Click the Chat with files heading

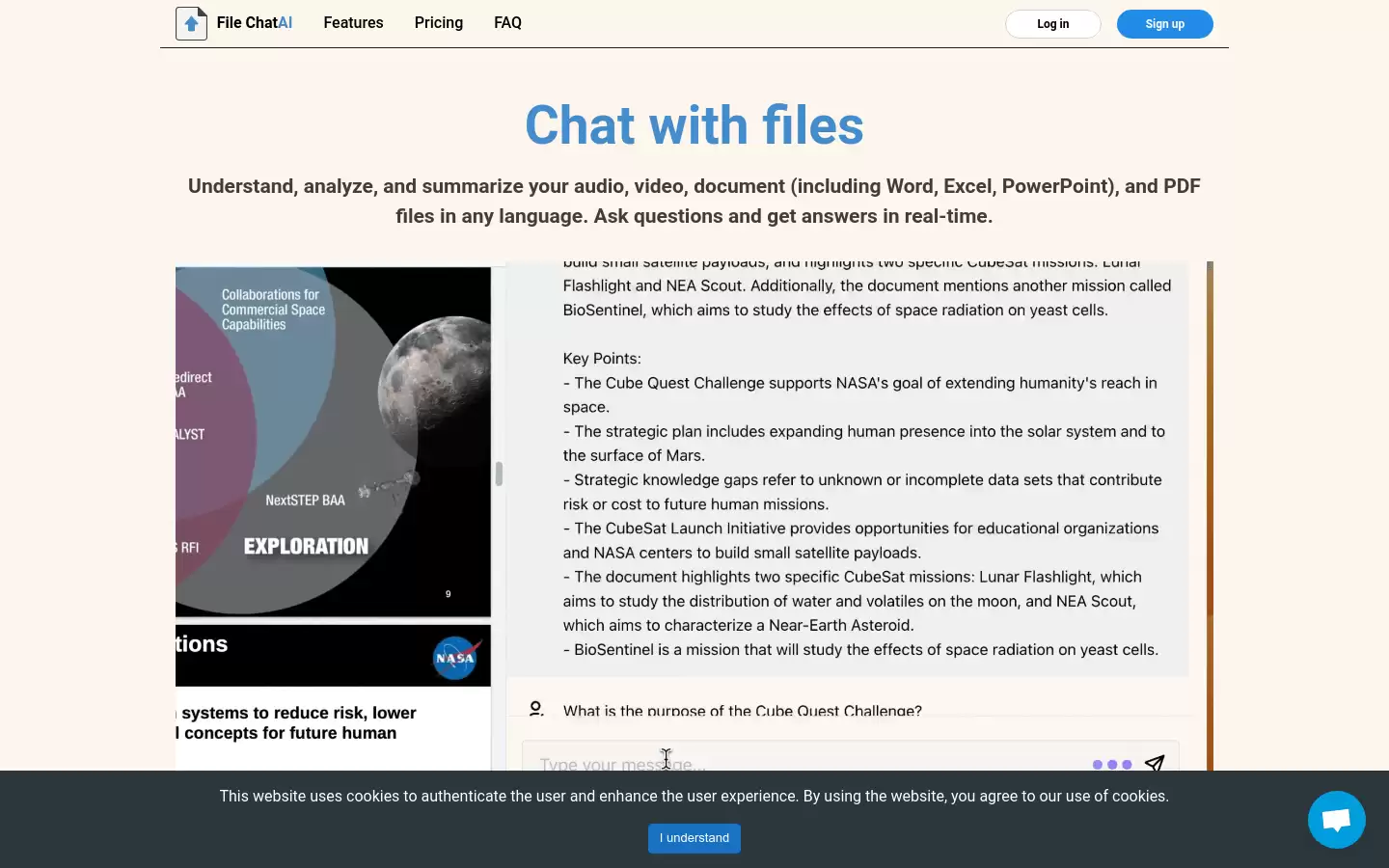point(694,125)
